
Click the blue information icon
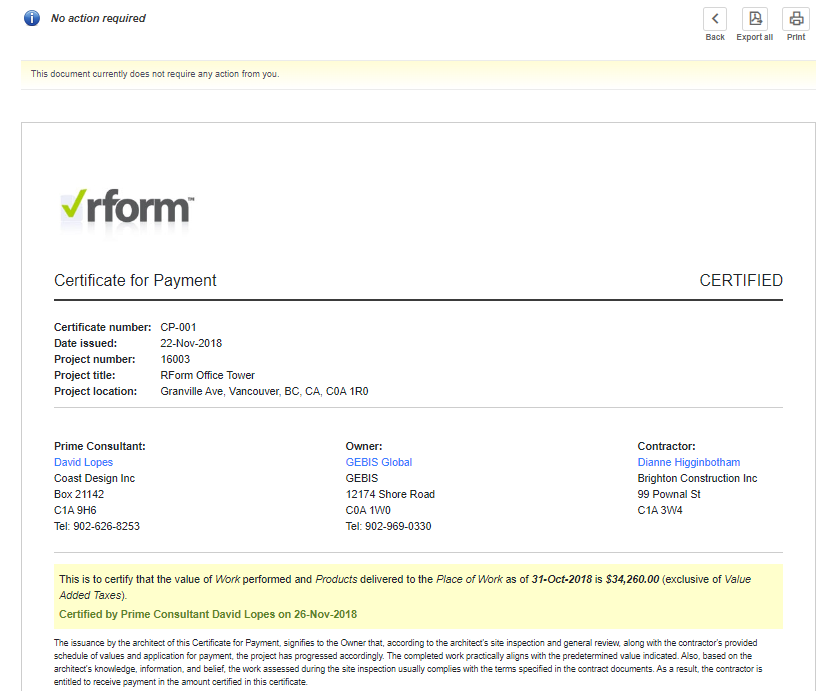point(32,18)
